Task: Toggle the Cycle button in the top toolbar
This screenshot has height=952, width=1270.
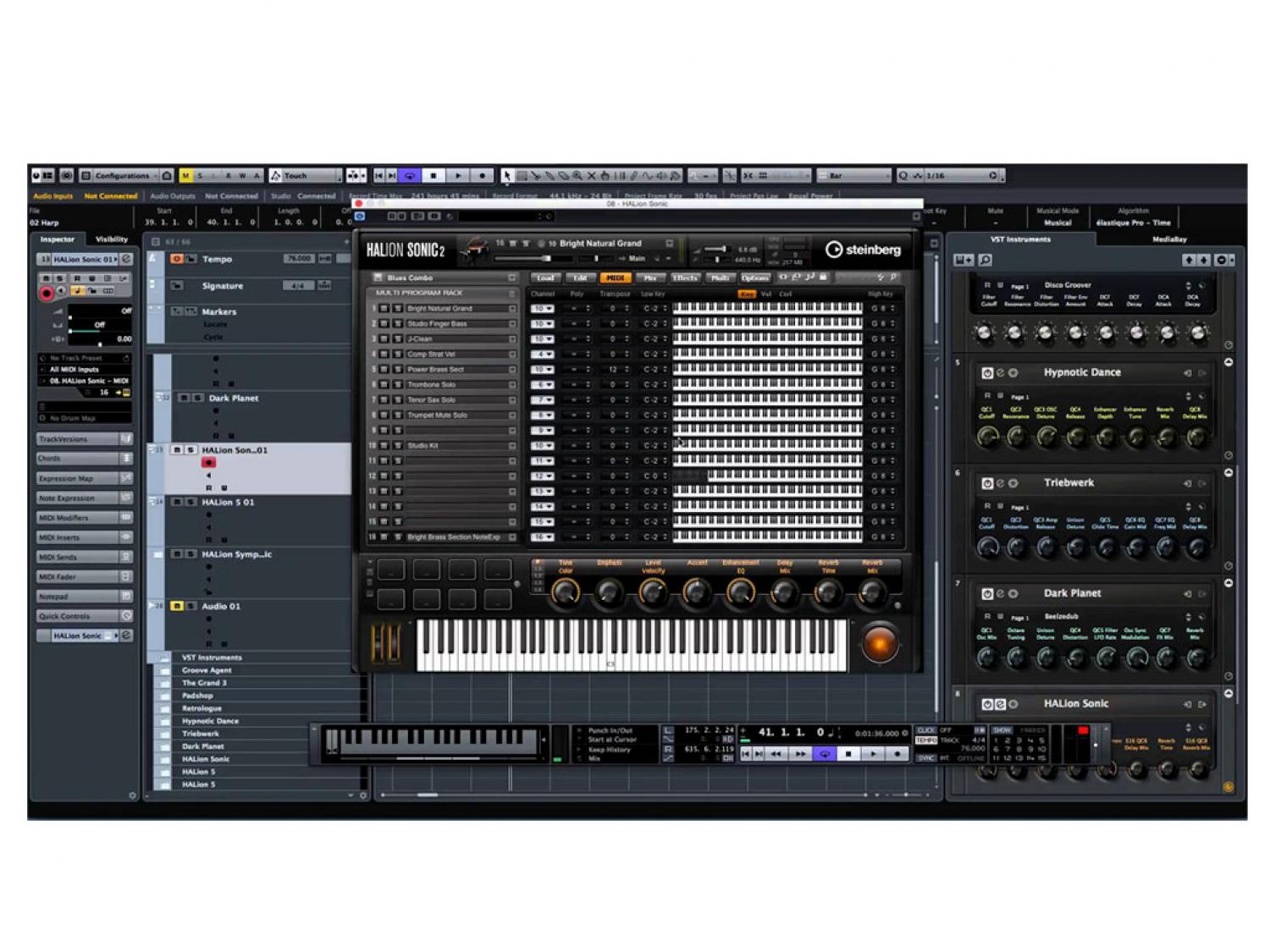Action: click(x=410, y=176)
